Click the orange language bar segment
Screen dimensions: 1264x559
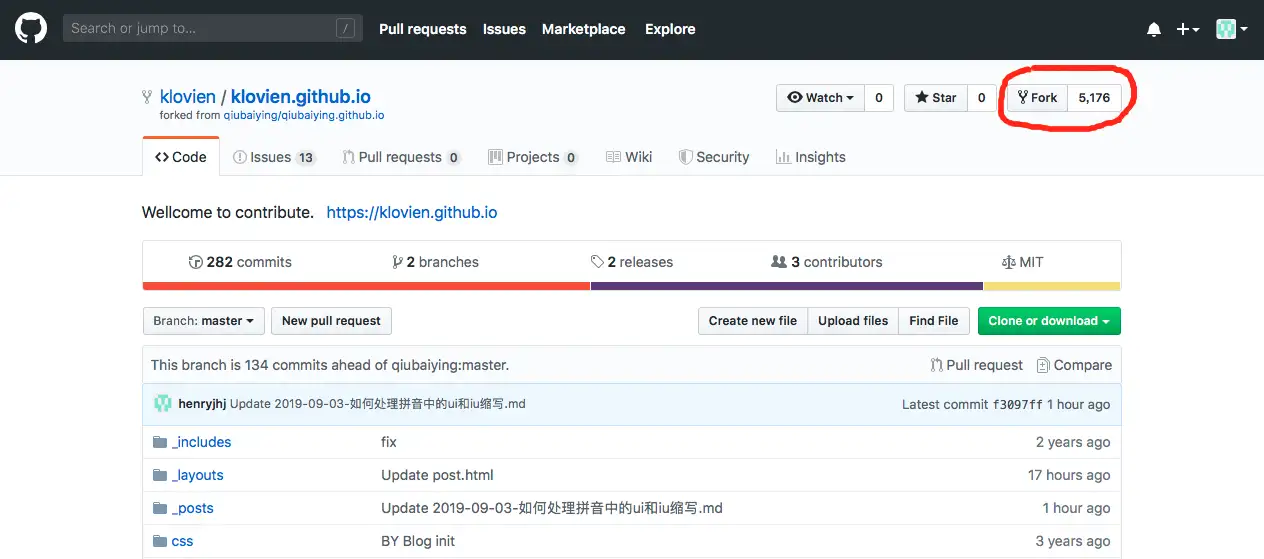pyautogui.click(x=366, y=286)
